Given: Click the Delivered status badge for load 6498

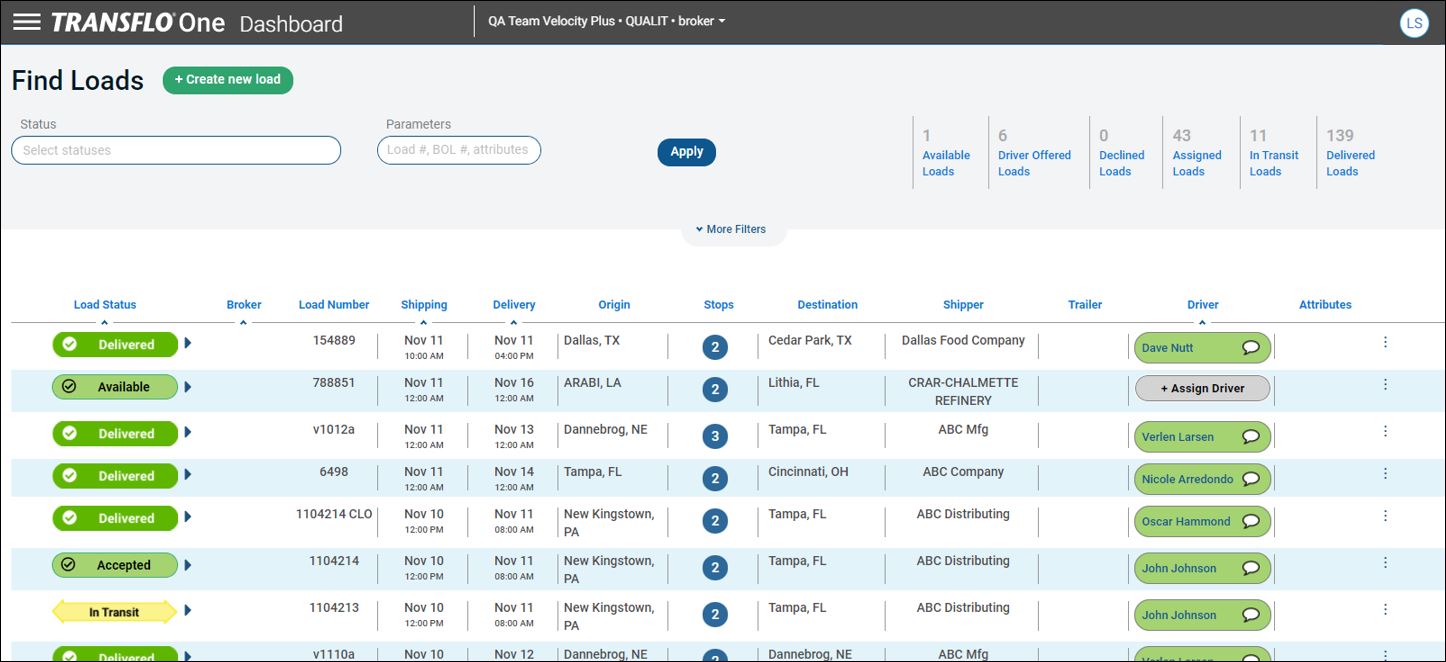Looking at the screenshot, I should [x=114, y=476].
